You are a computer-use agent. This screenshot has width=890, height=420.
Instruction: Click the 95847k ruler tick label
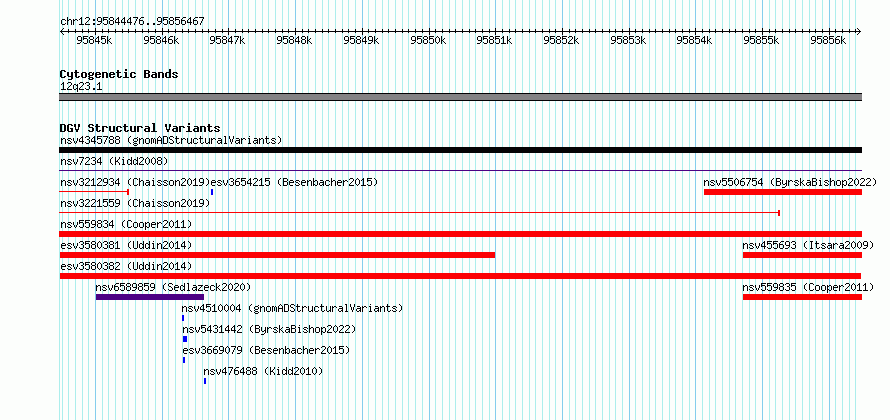point(227,40)
